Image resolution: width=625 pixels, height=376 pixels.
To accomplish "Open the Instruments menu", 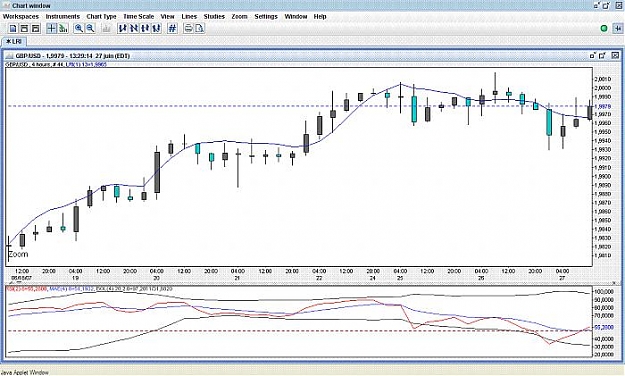I will coord(63,16).
